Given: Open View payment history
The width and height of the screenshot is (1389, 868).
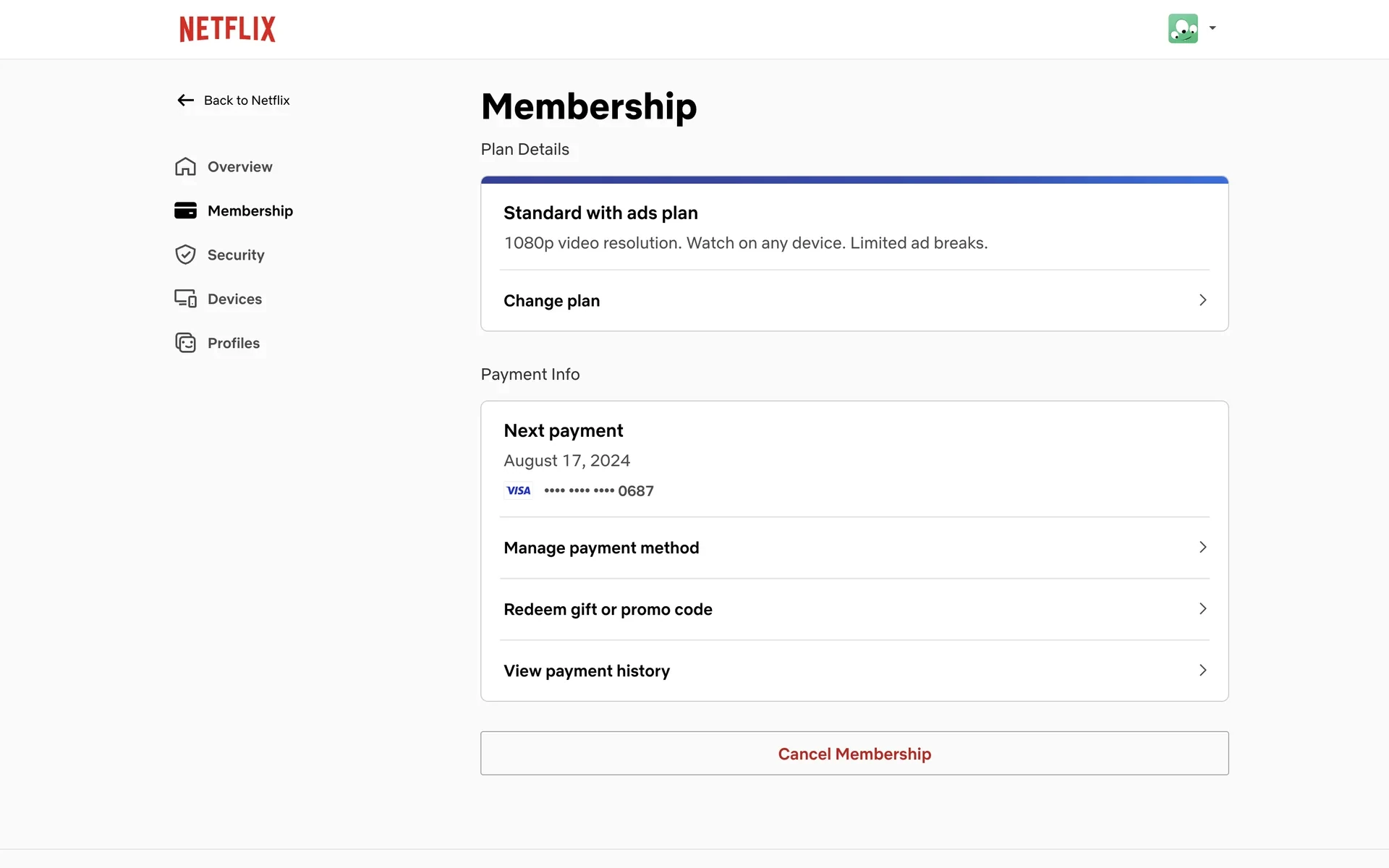Looking at the screenshot, I should click(854, 671).
